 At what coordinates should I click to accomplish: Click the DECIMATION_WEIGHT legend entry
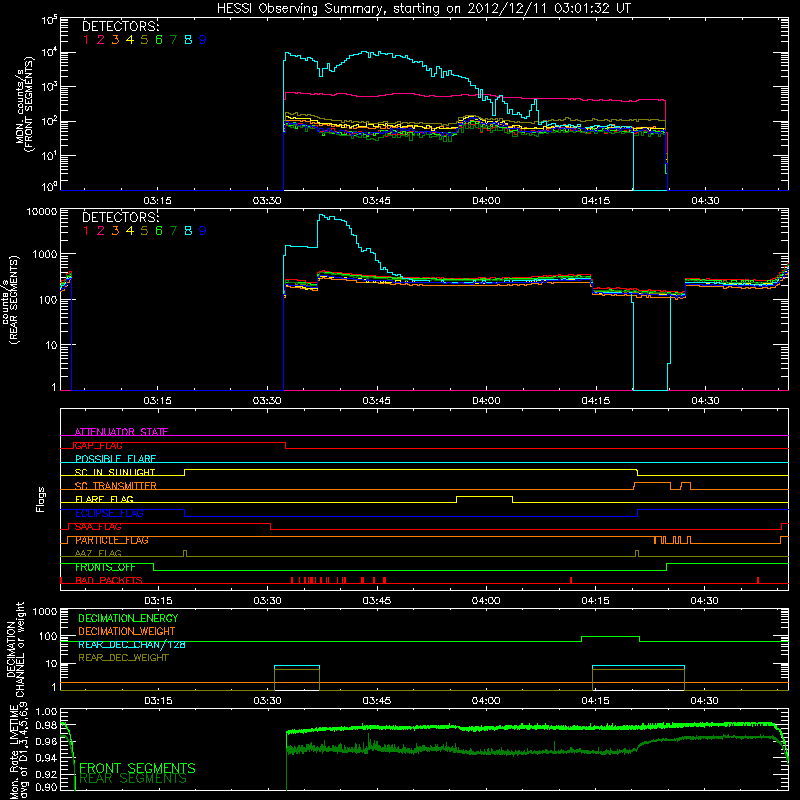pos(127,631)
